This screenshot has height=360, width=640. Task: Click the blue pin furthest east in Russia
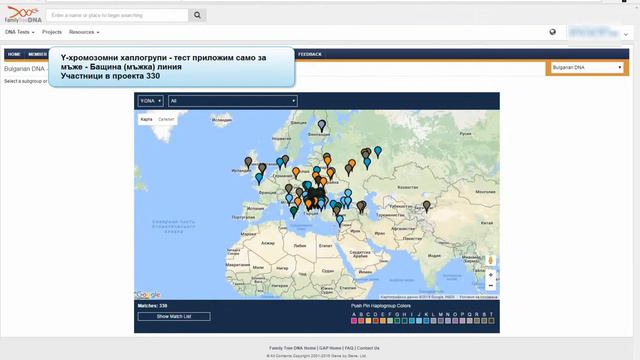378,152
